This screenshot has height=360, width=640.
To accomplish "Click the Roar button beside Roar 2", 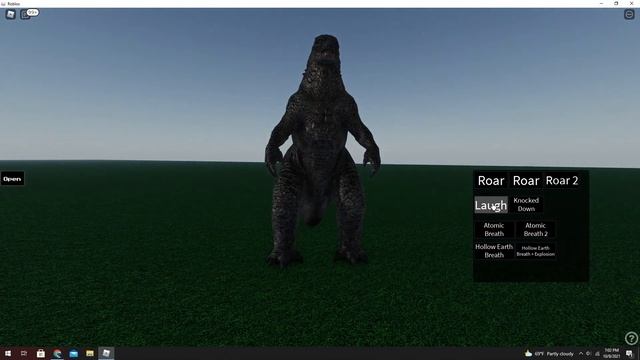I will point(526,180).
